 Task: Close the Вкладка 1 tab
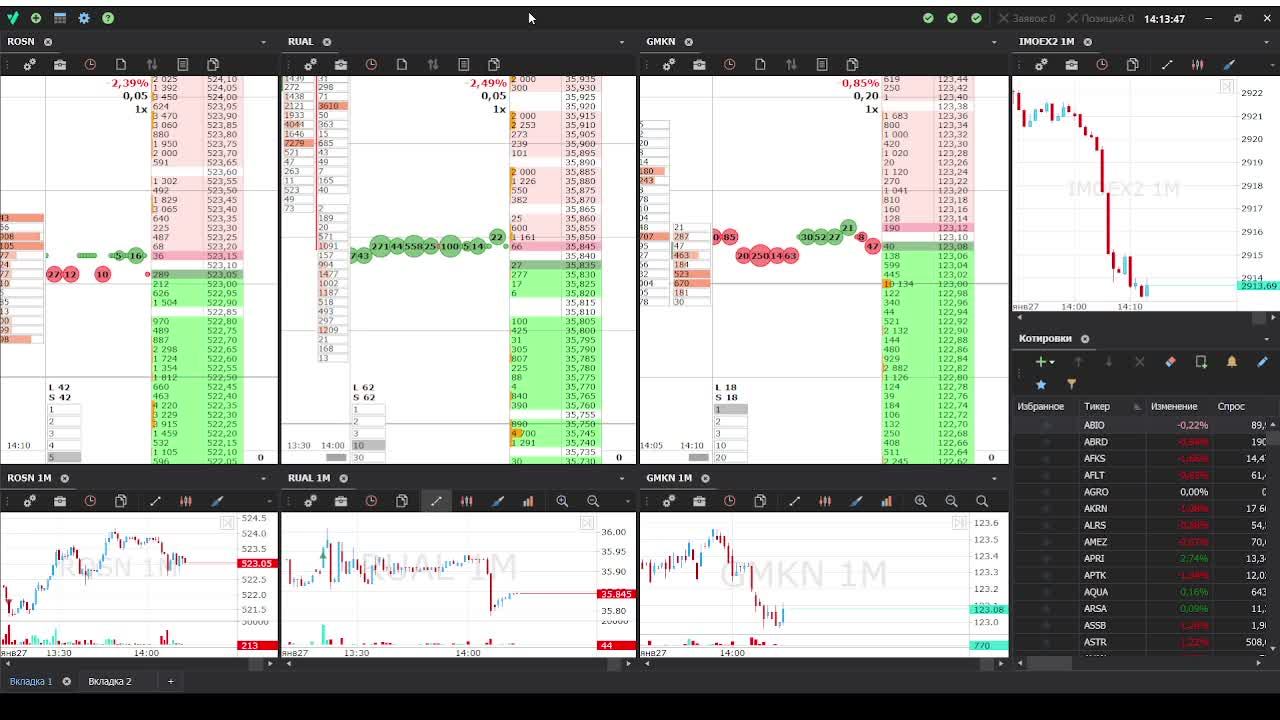click(x=67, y=681)
